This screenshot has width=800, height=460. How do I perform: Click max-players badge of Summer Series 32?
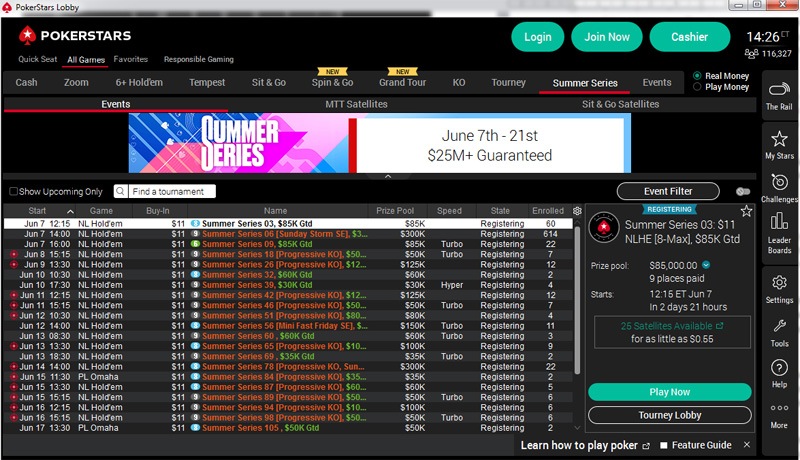195,274
